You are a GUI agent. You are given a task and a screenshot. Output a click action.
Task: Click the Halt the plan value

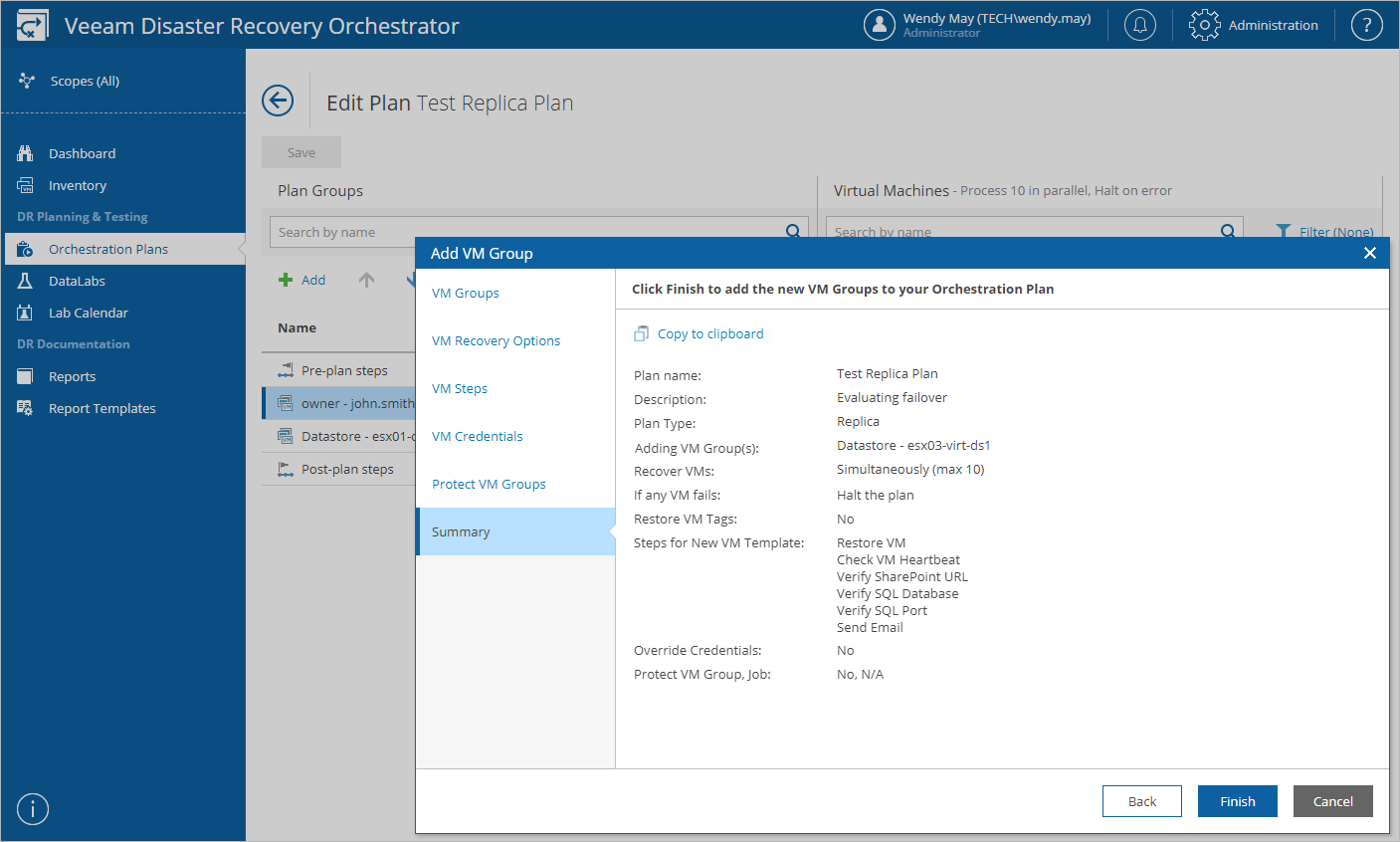[x=876, y=495]
